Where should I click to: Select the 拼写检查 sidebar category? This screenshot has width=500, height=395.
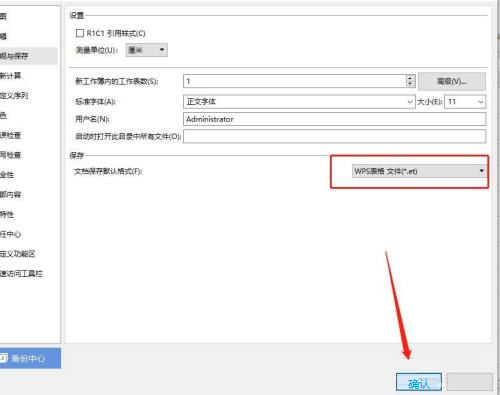click(11, 155)
